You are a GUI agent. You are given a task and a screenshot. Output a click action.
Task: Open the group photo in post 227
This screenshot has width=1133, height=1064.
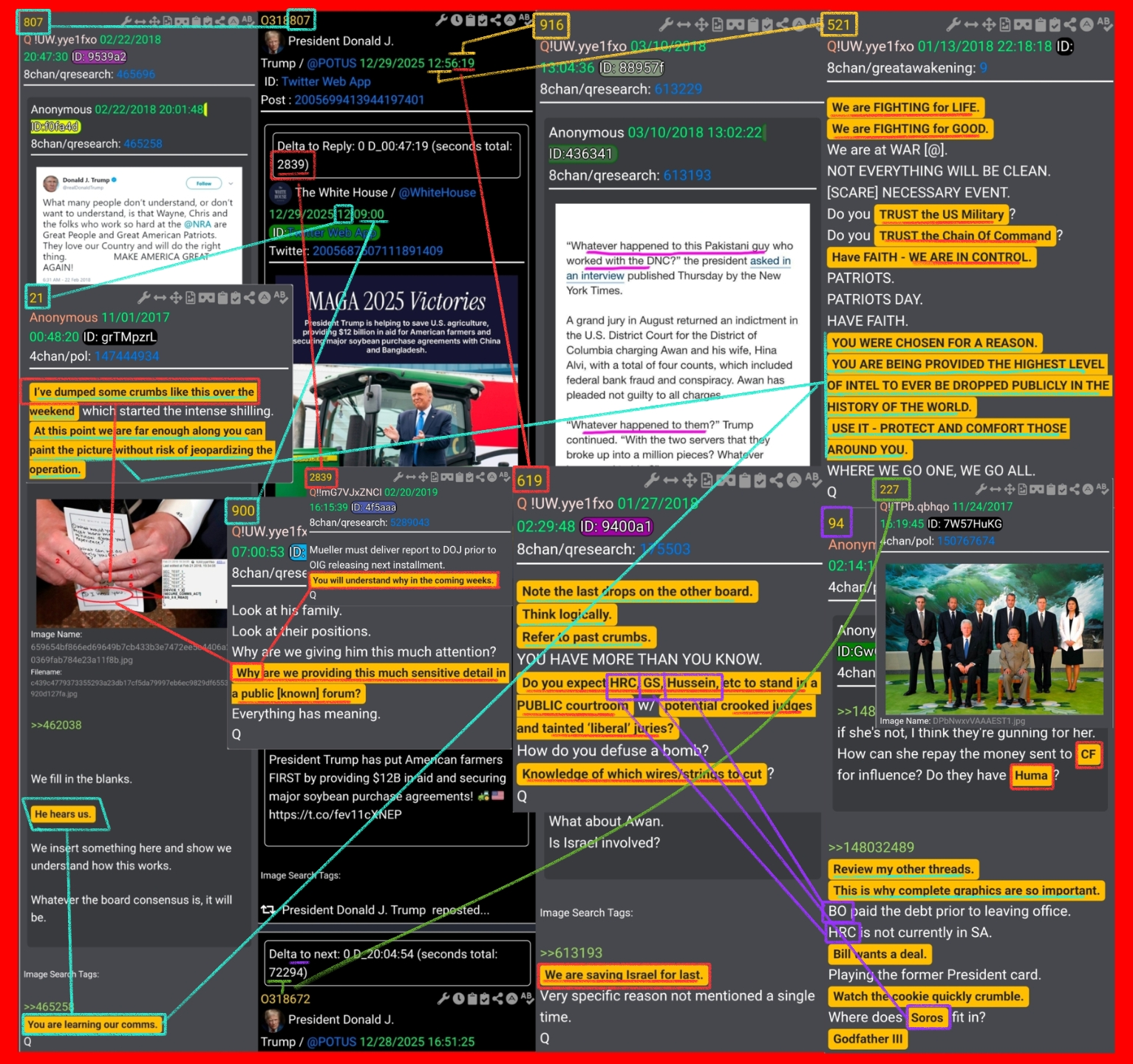pos(994,638)
